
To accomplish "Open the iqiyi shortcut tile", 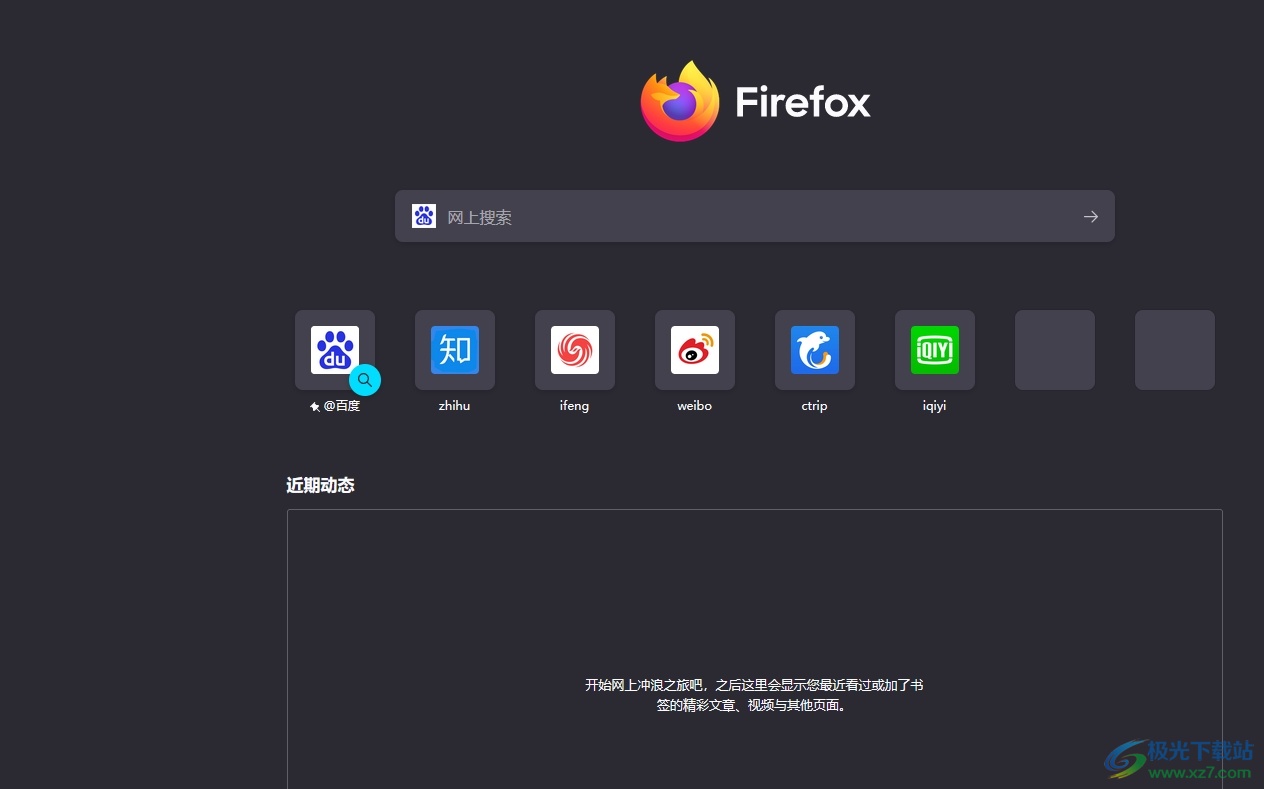I will click(x=935, y=350).
